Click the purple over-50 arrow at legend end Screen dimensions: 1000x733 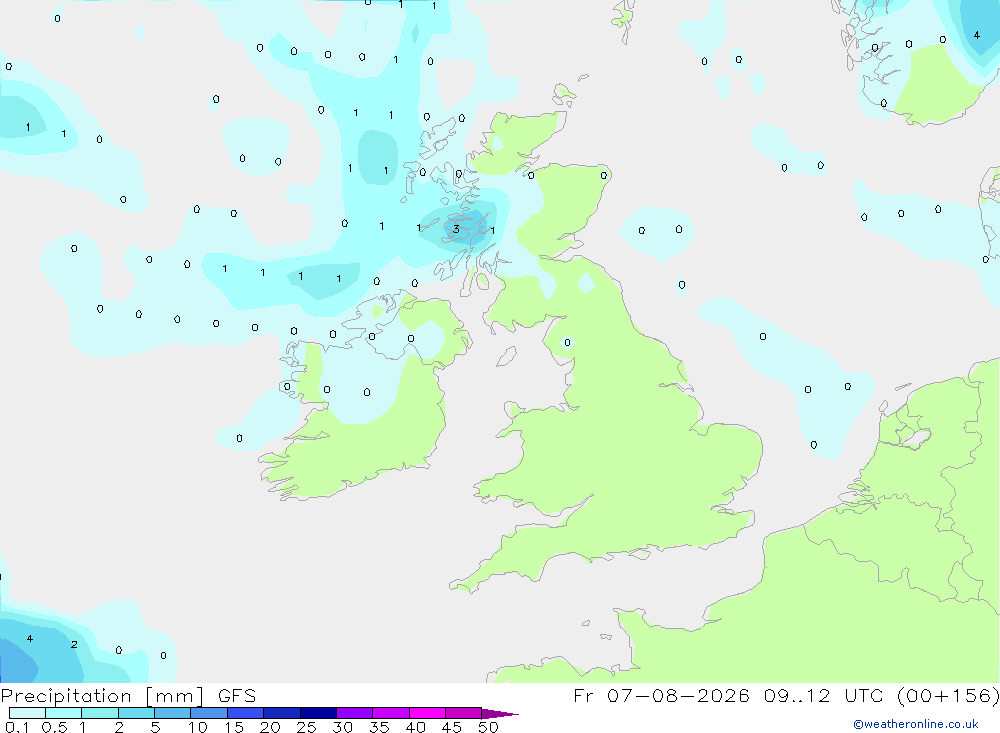click(x=499, y=714)
